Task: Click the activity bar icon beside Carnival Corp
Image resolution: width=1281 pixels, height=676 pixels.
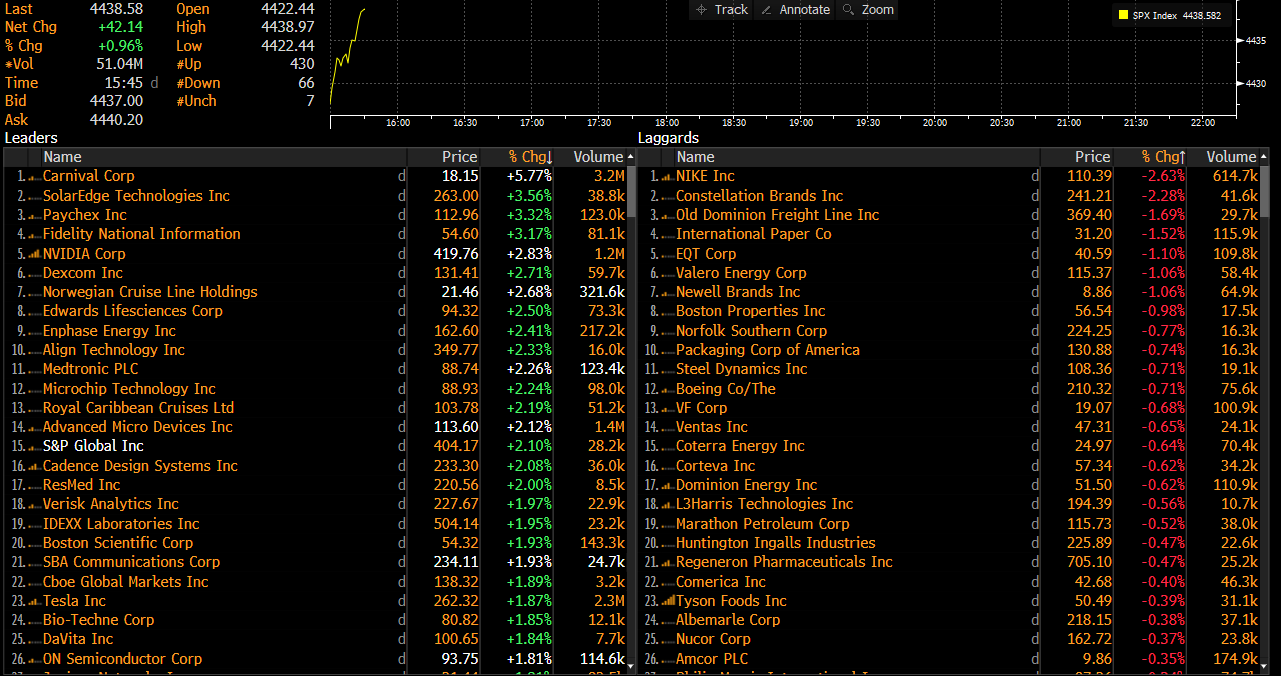Action: point(35,177)
